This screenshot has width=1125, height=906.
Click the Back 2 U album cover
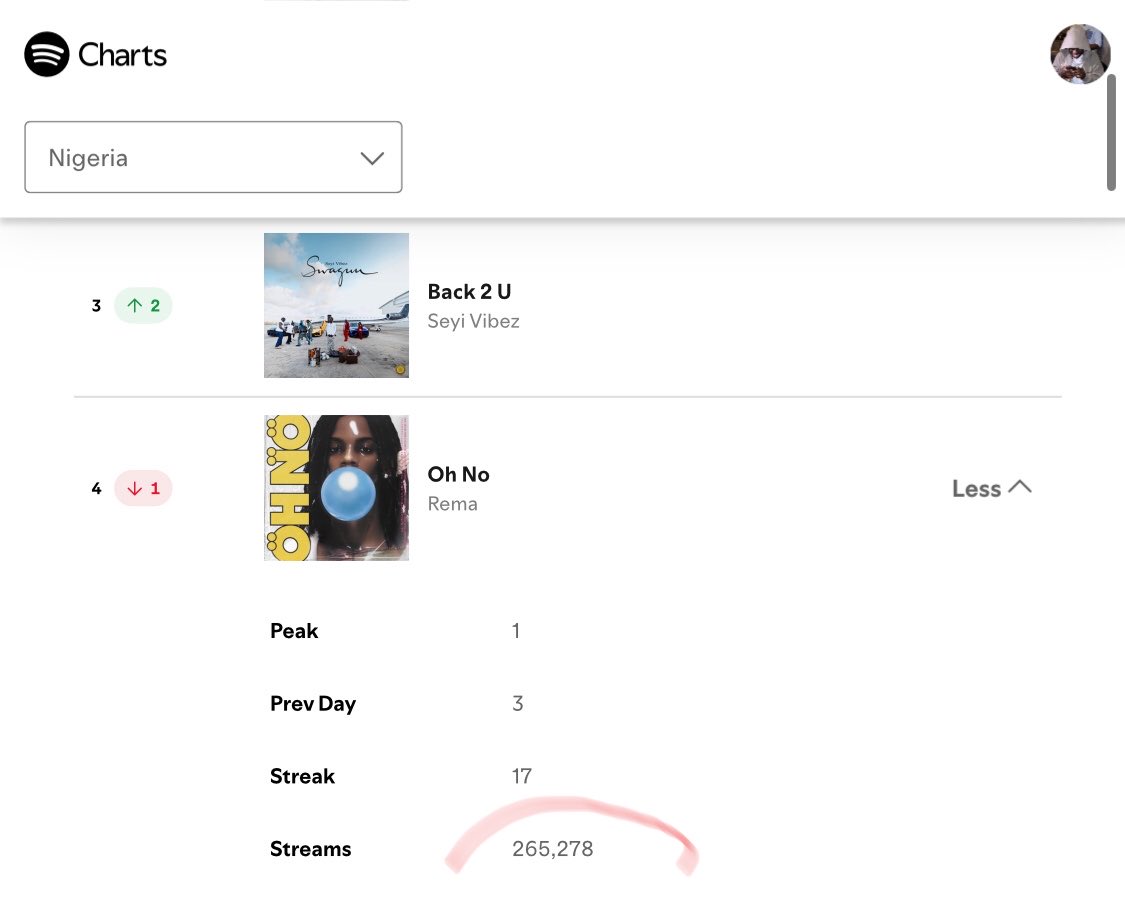[x=336, y=306]
